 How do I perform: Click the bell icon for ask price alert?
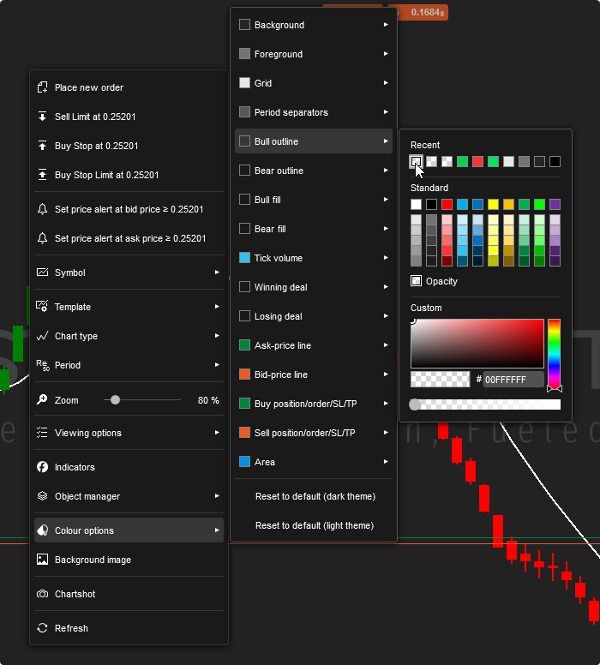pos(42,238)
